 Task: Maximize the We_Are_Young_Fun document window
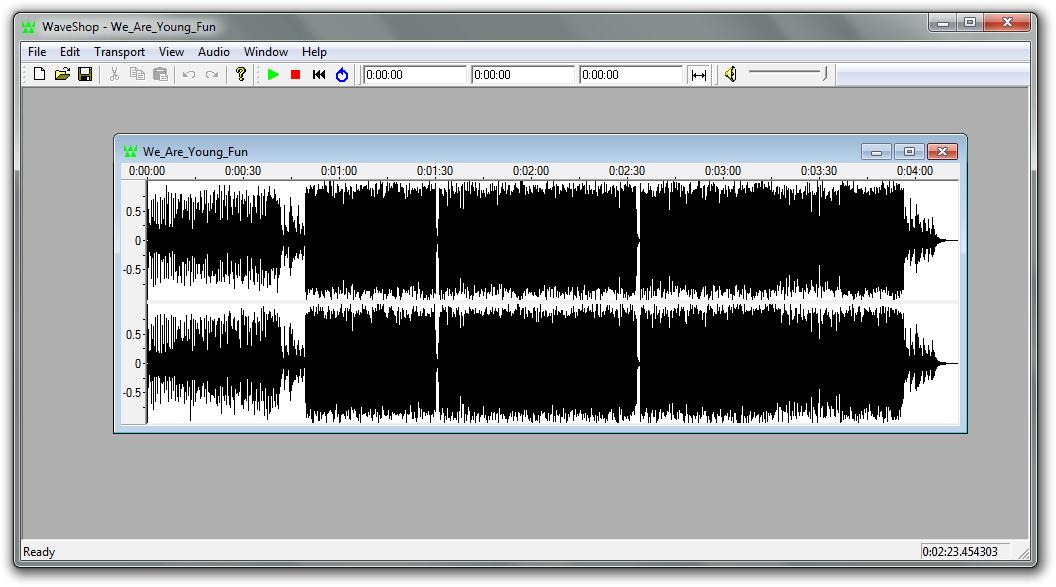coord(909,152)
